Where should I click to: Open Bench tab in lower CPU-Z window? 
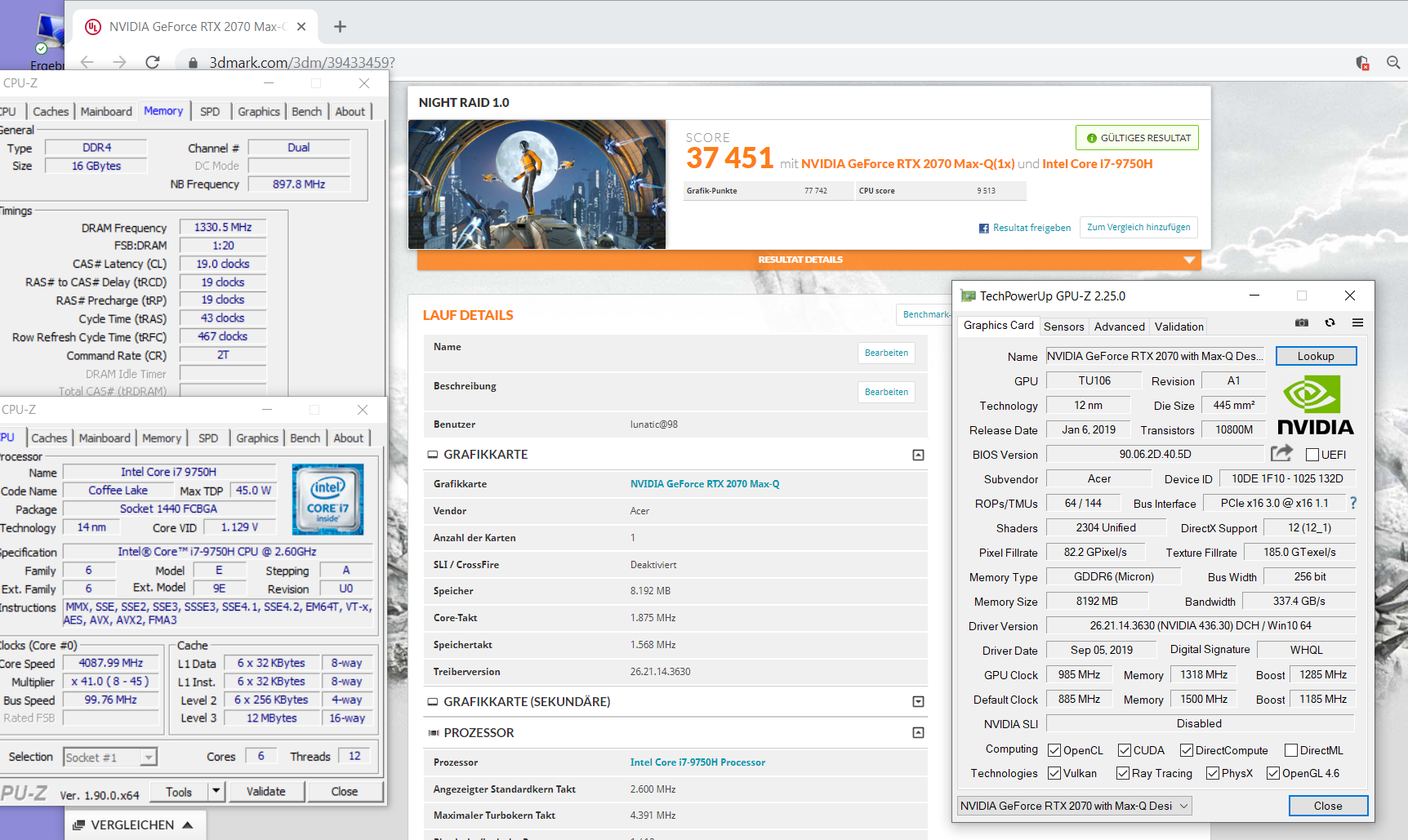[x=305, y=438]
